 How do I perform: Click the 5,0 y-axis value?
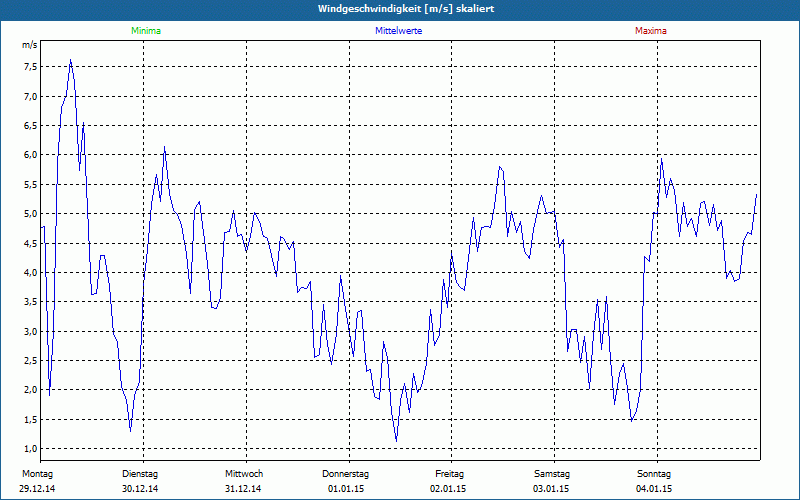(30, 214)
